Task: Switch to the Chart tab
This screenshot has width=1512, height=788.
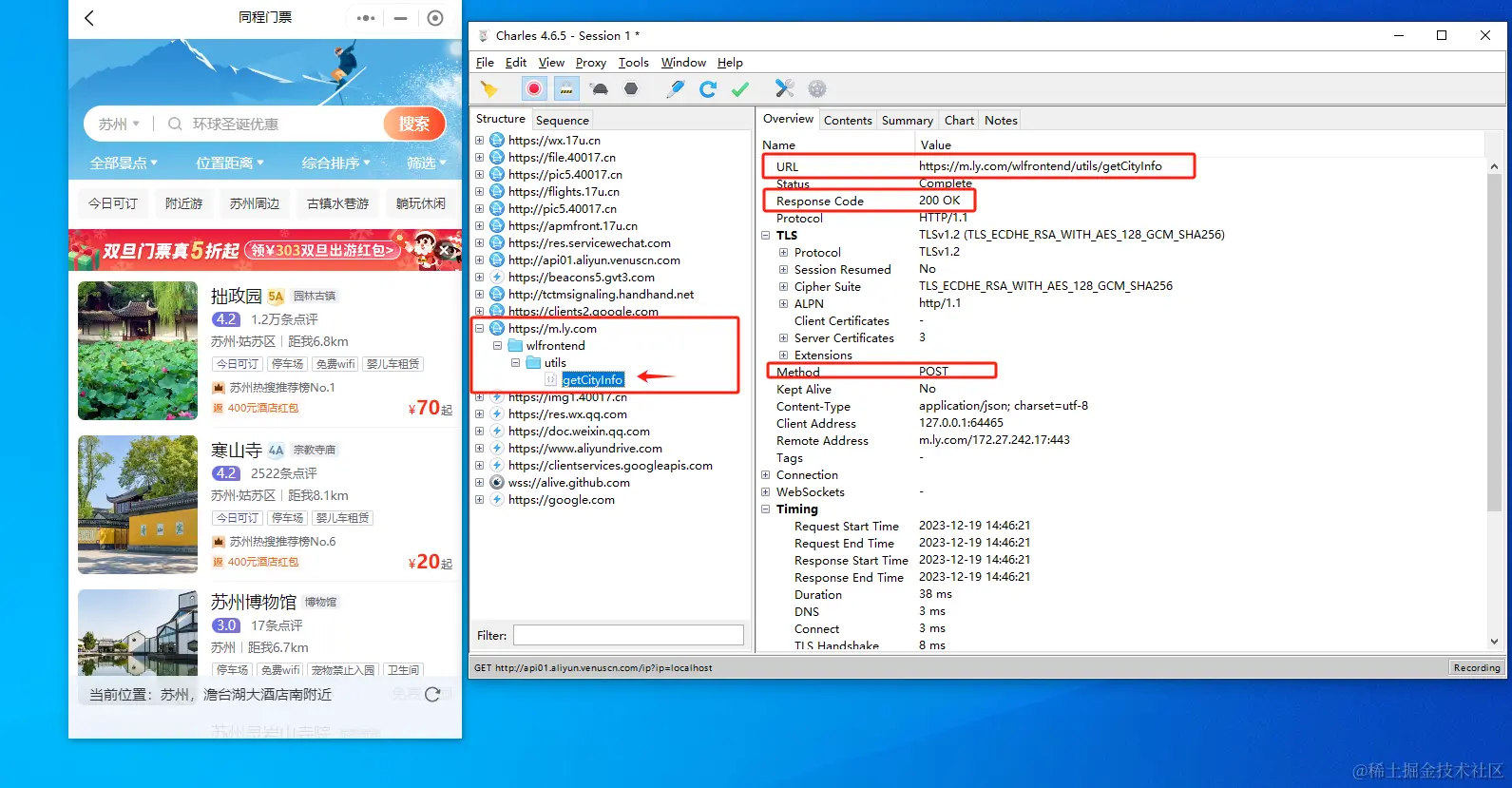Action: 960,120
